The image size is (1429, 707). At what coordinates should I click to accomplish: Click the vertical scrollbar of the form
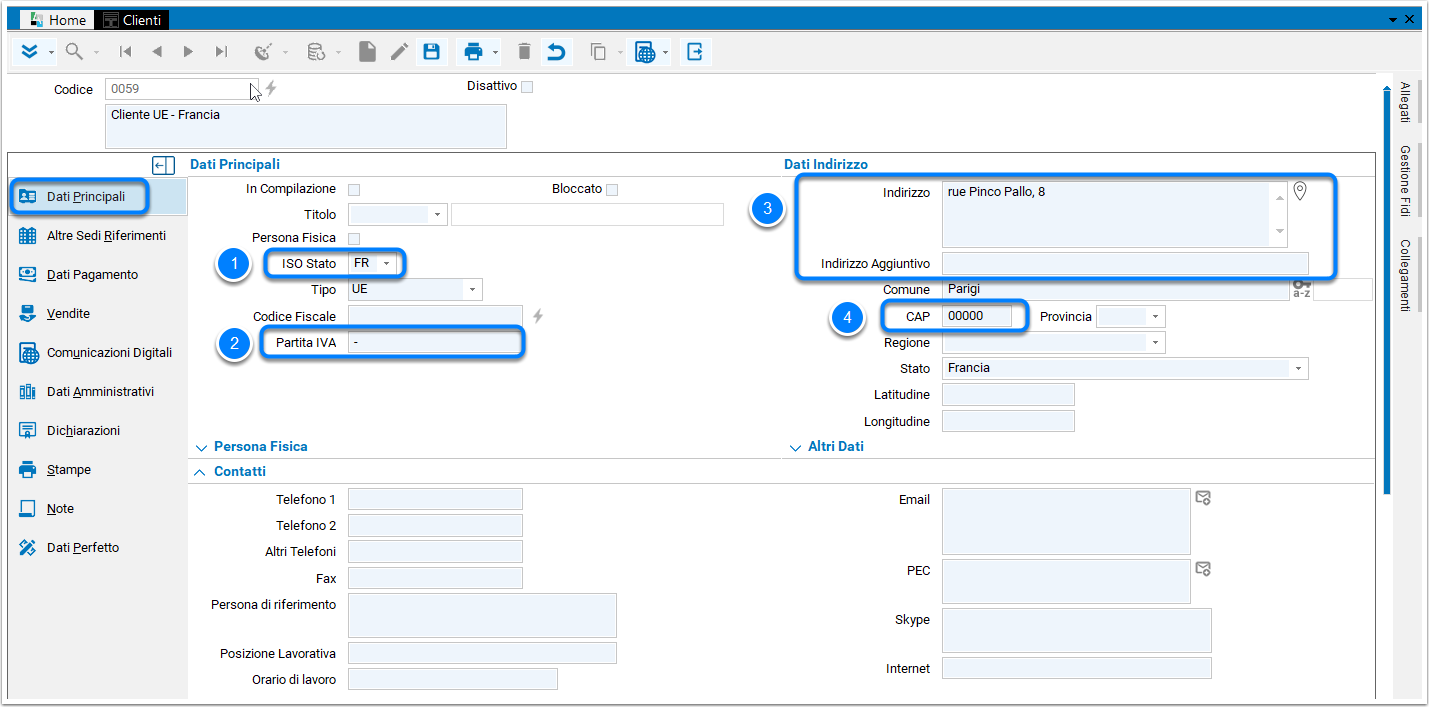(1386, 290)
